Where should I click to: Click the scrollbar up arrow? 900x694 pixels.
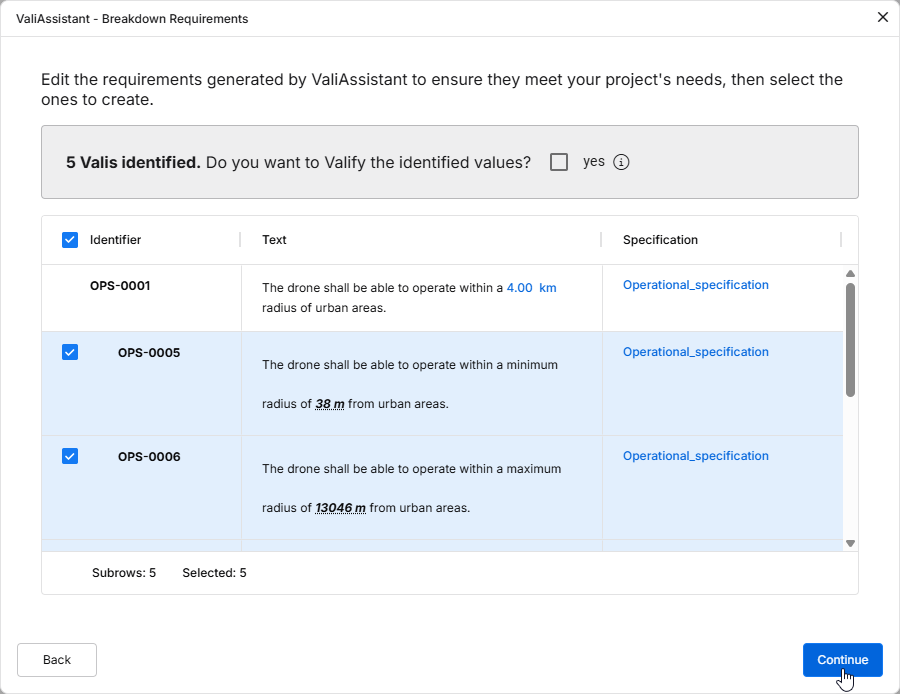pos(850,274)
